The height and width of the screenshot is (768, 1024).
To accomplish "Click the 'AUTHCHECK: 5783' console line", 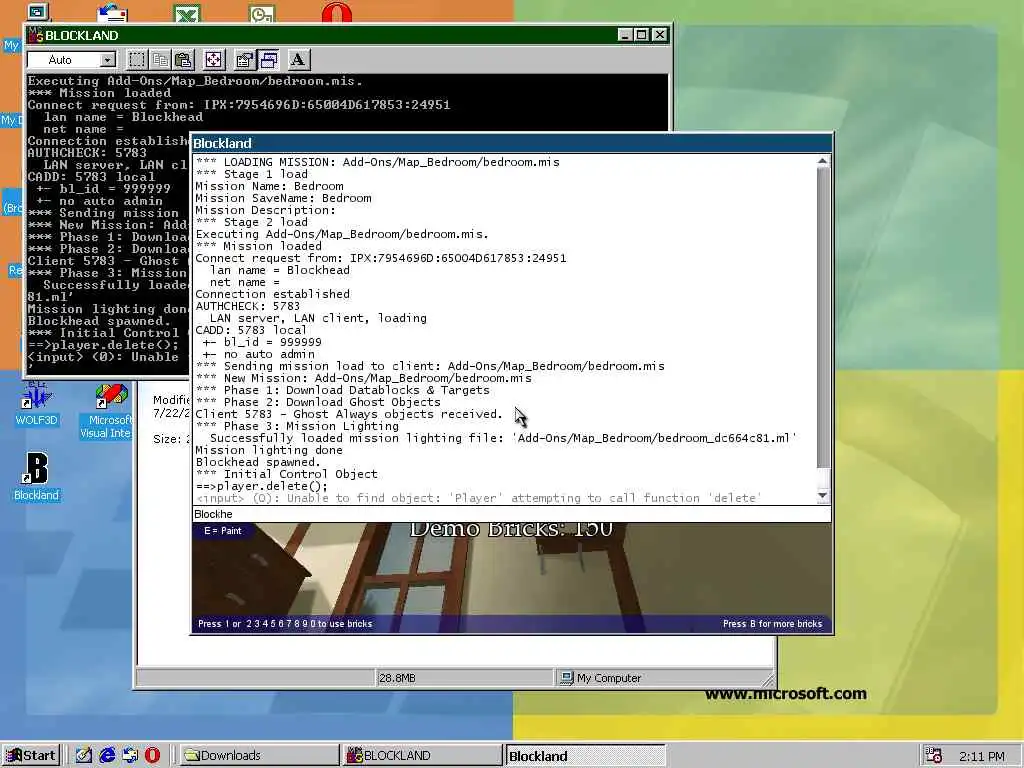I will coord(248,306).
